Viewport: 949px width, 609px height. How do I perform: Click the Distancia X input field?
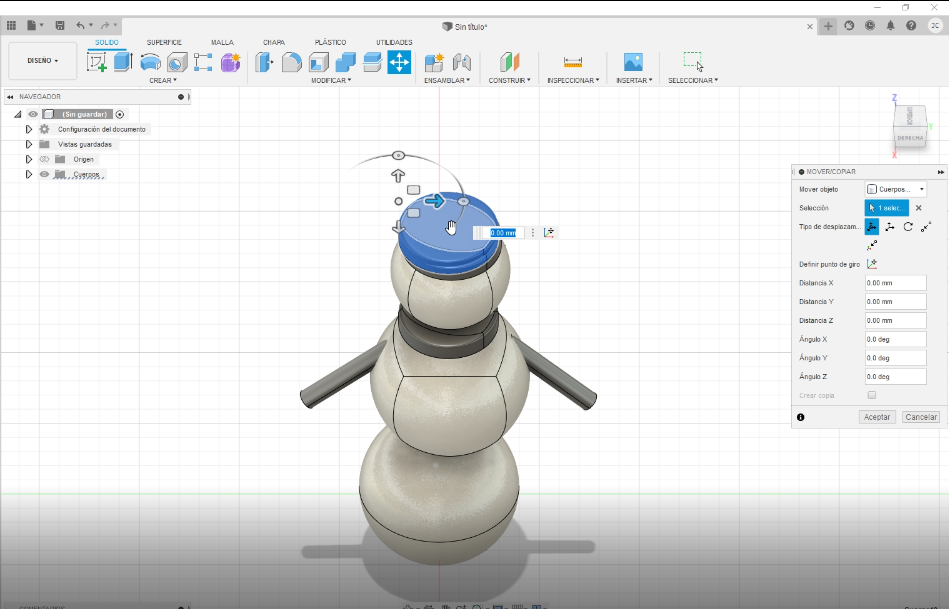[896, 283]
